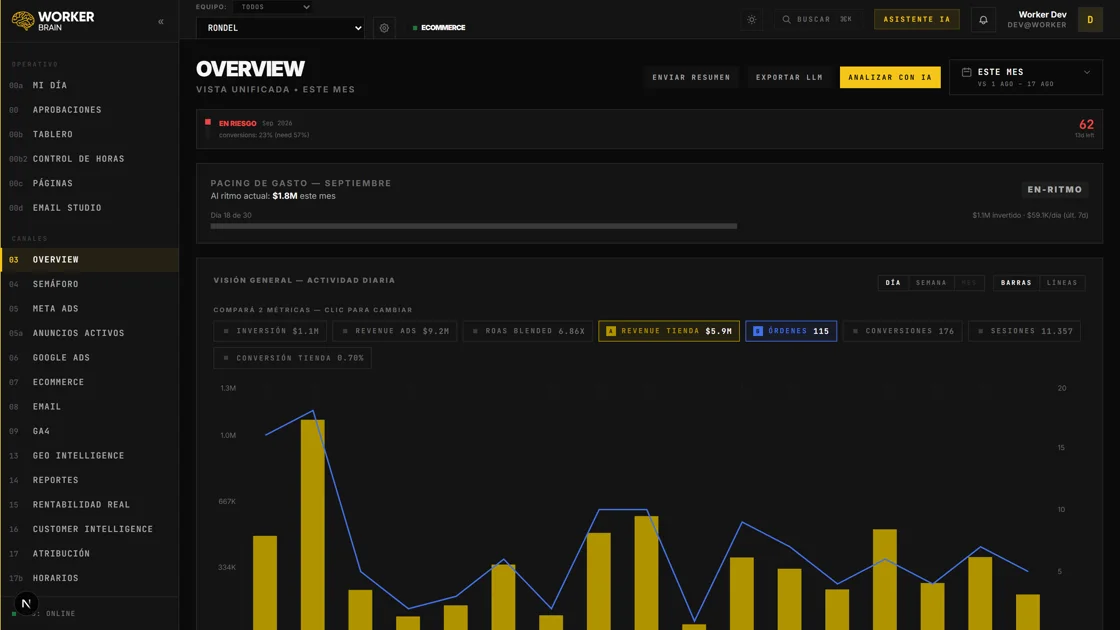Open the user avatar D menu
Viewport: 1120px width, 630px height.
point(1090,19)
